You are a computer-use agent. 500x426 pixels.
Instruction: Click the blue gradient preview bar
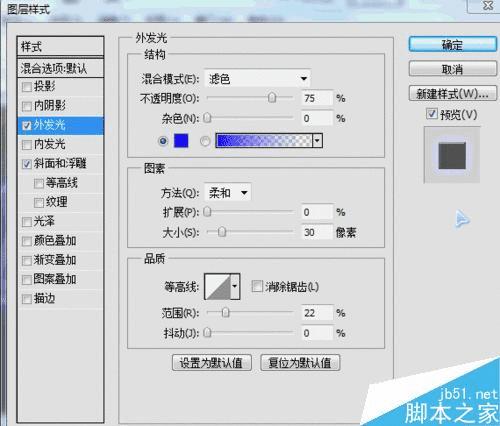pyautogui.click(x=264, y=141)
